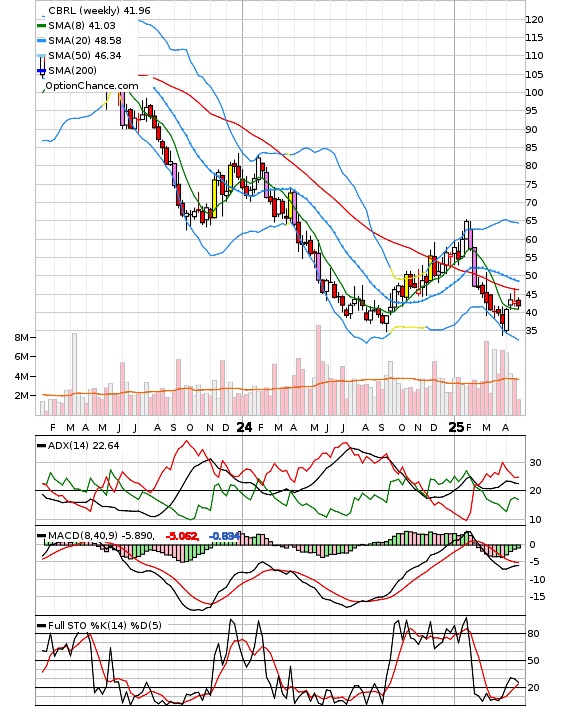The image size is (566, 706).
Task: Click the 8M volume axis label
Action: point(22,337)
